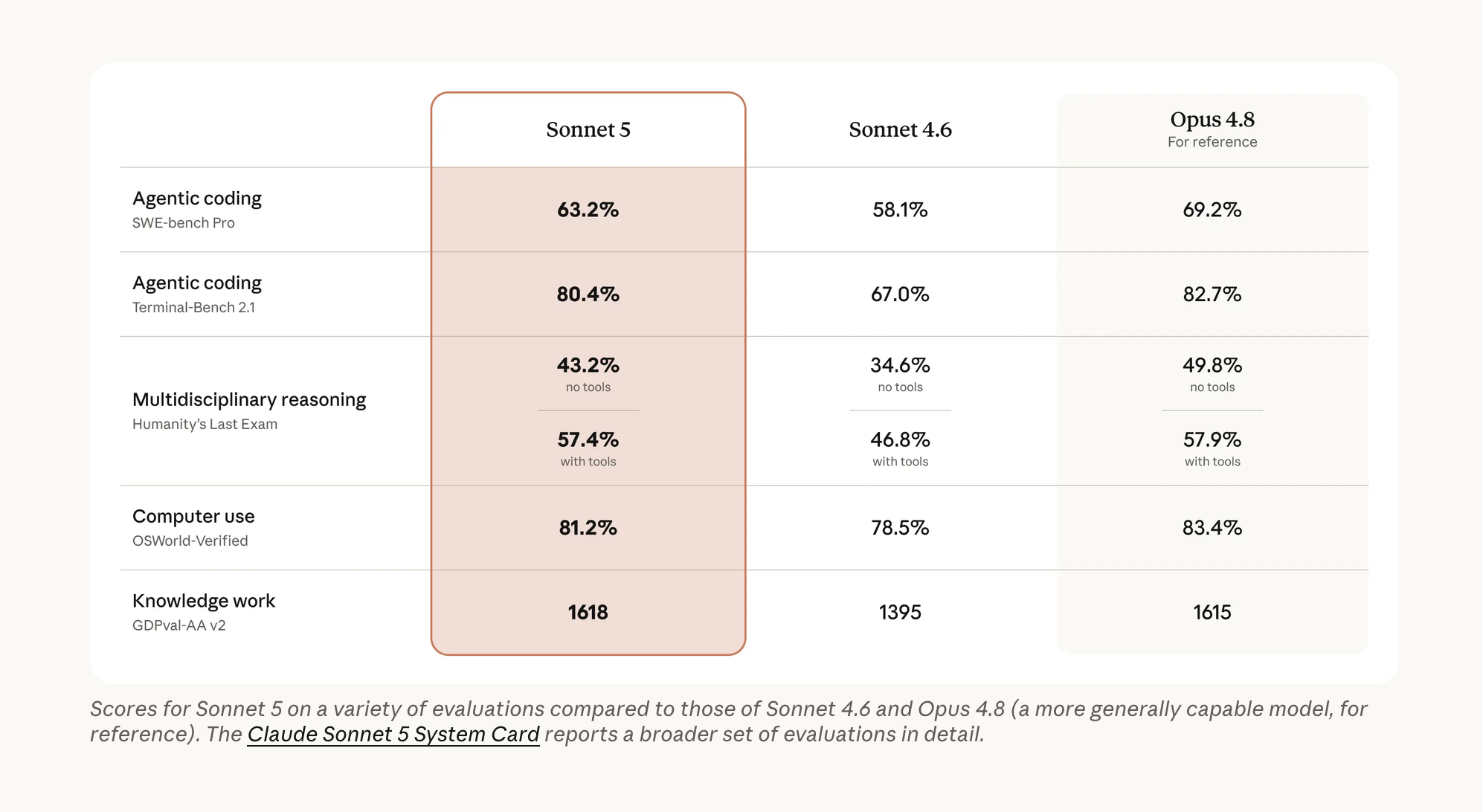1483x812 pixels.
Task: Click Sonnet 5's 57.4% with tools score
Action: tap(588, 439)
